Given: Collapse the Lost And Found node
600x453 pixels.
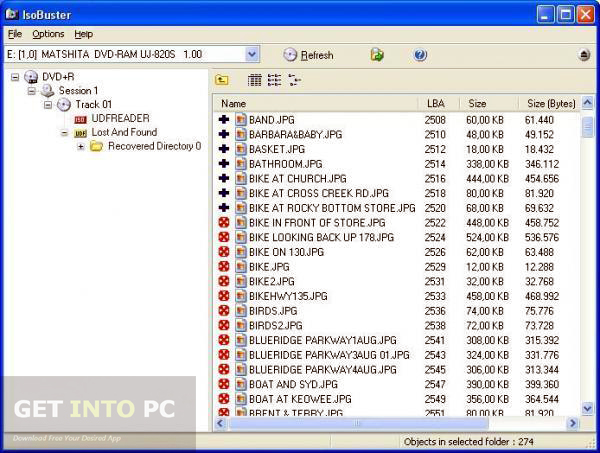Looking at the screenshot, I should click(64, 133).
